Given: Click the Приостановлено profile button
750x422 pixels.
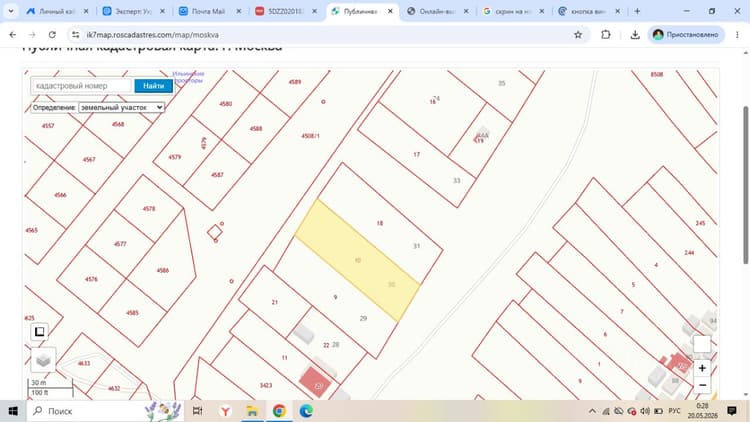Looking at the screenshot, I should point(686,34).
